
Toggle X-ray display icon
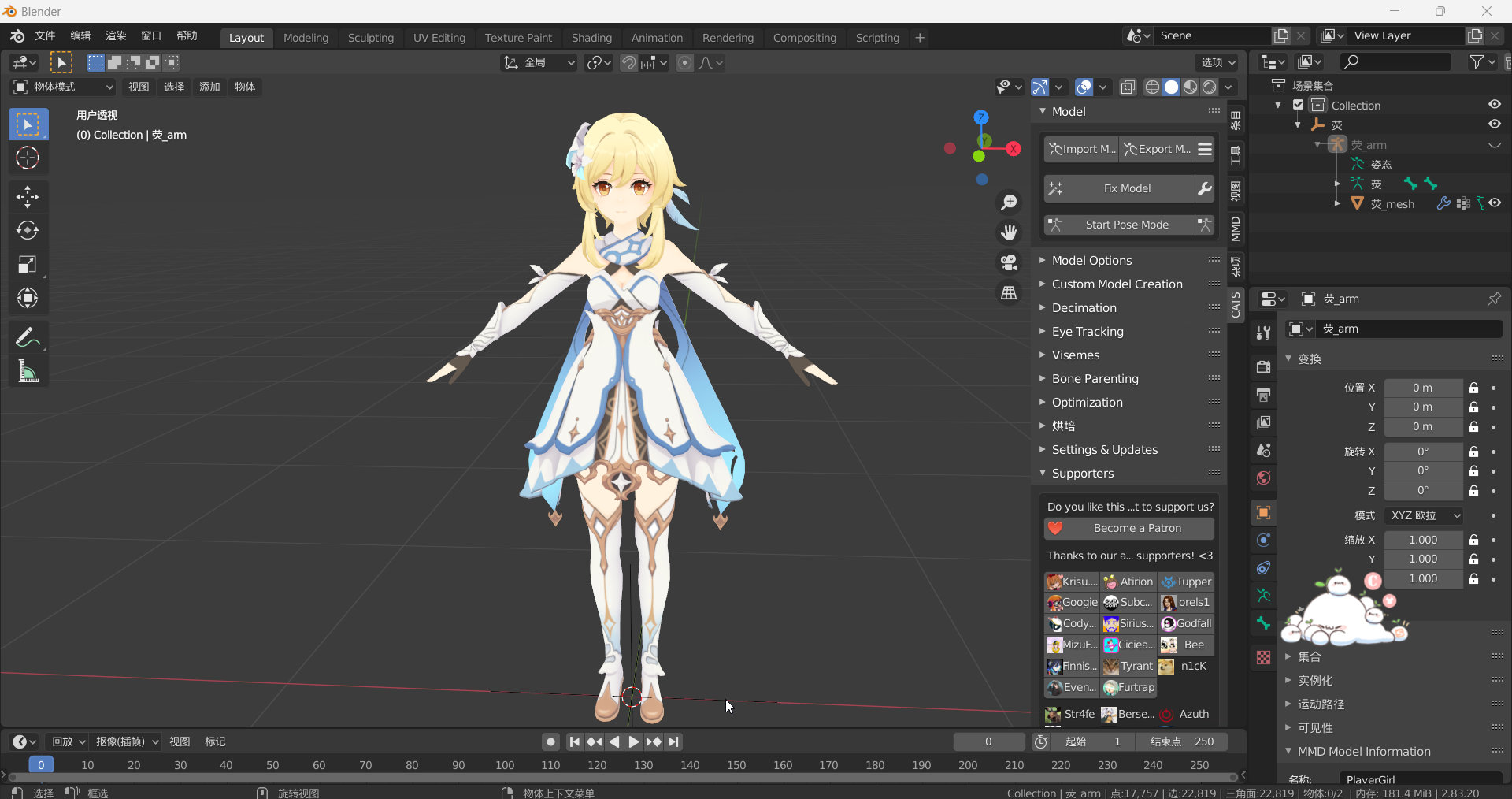coord(1128,87)
